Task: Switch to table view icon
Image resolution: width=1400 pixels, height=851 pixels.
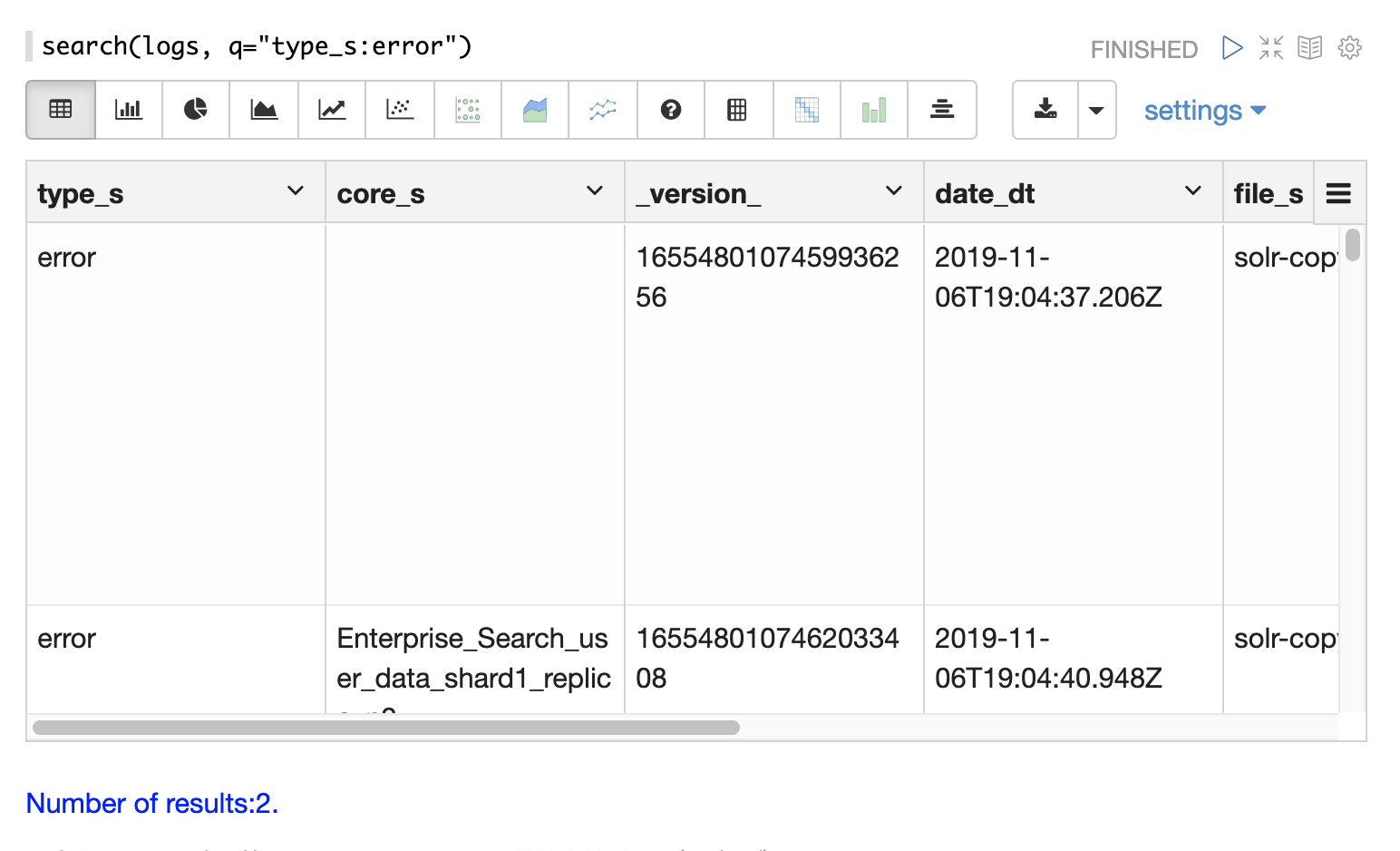Action: tap(61, 110)
